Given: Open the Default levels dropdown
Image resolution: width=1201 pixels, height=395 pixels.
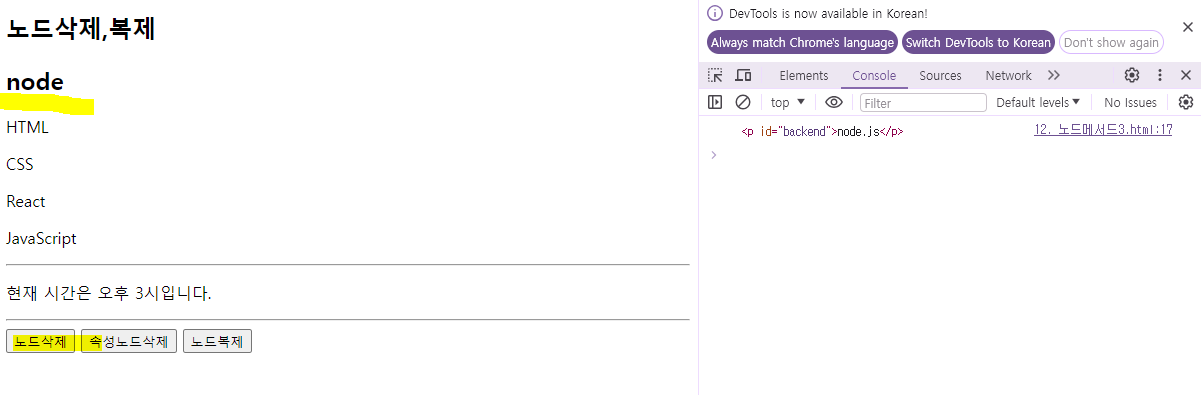Looking at the screenshot, I should (1038, 102).
